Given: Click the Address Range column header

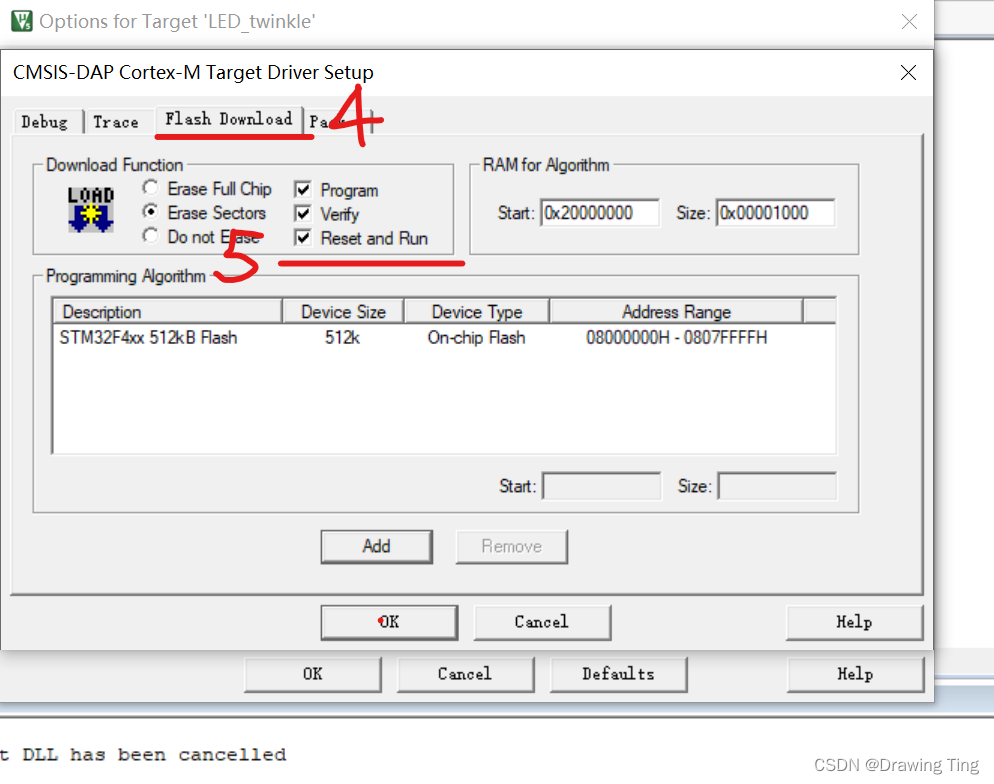Looking at the screenshot, I should pyautogui.click(x=676, y=312).
